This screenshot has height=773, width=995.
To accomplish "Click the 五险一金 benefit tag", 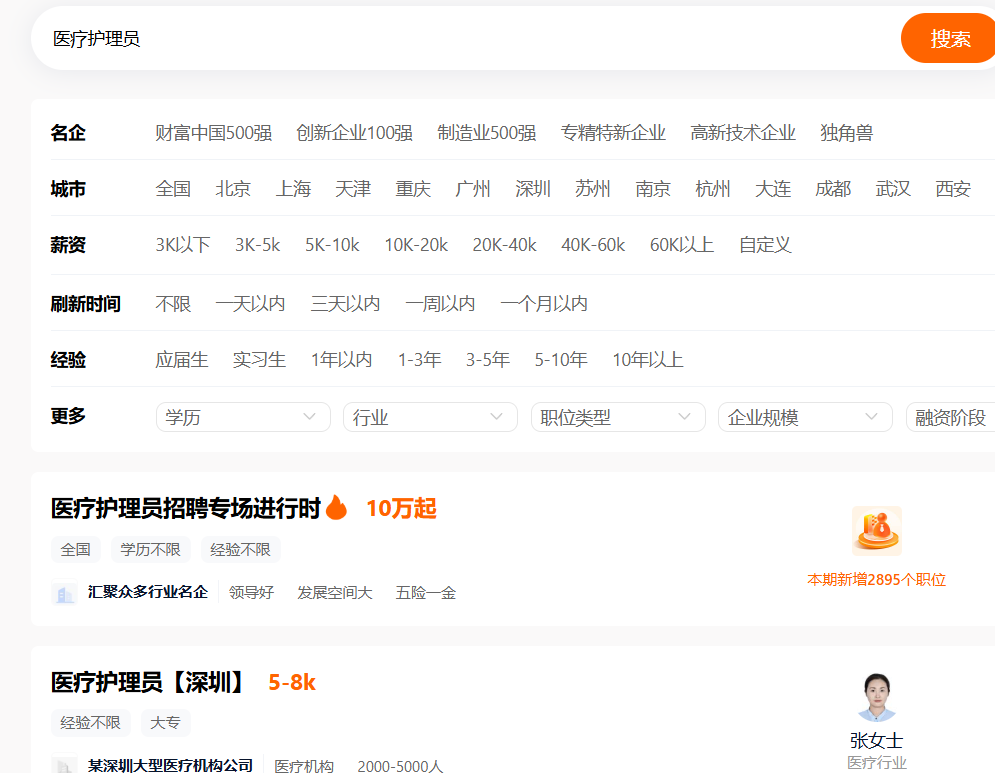I will (426, 593).
